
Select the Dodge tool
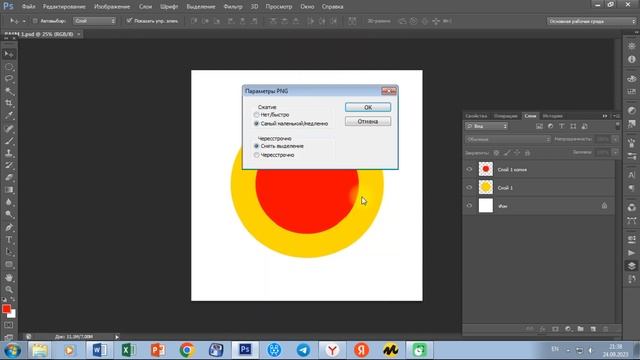(x=9, y=214)
